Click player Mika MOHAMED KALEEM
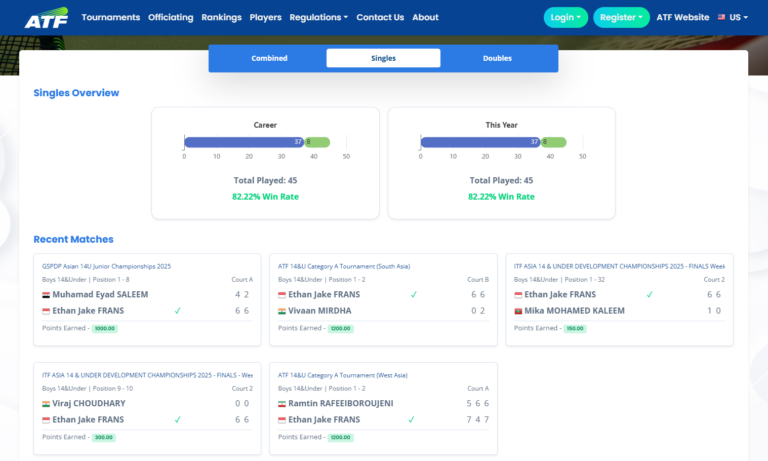Screen dimensions: 768x461 pyautogui.click(x=574, y=311)
